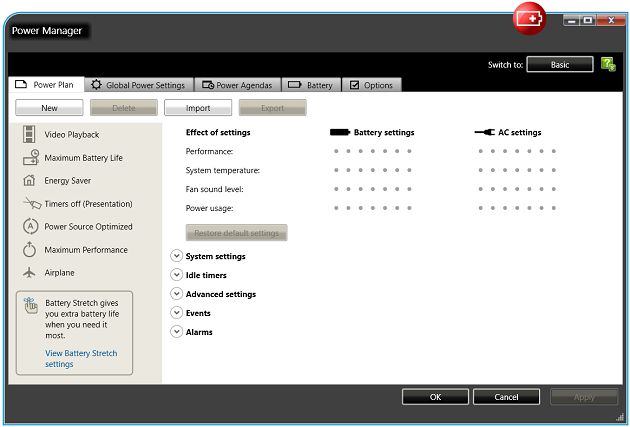Click Fan sound level dots under Battery settings
Viewport: 630px width, 427px height.
[x=373, y=189]
